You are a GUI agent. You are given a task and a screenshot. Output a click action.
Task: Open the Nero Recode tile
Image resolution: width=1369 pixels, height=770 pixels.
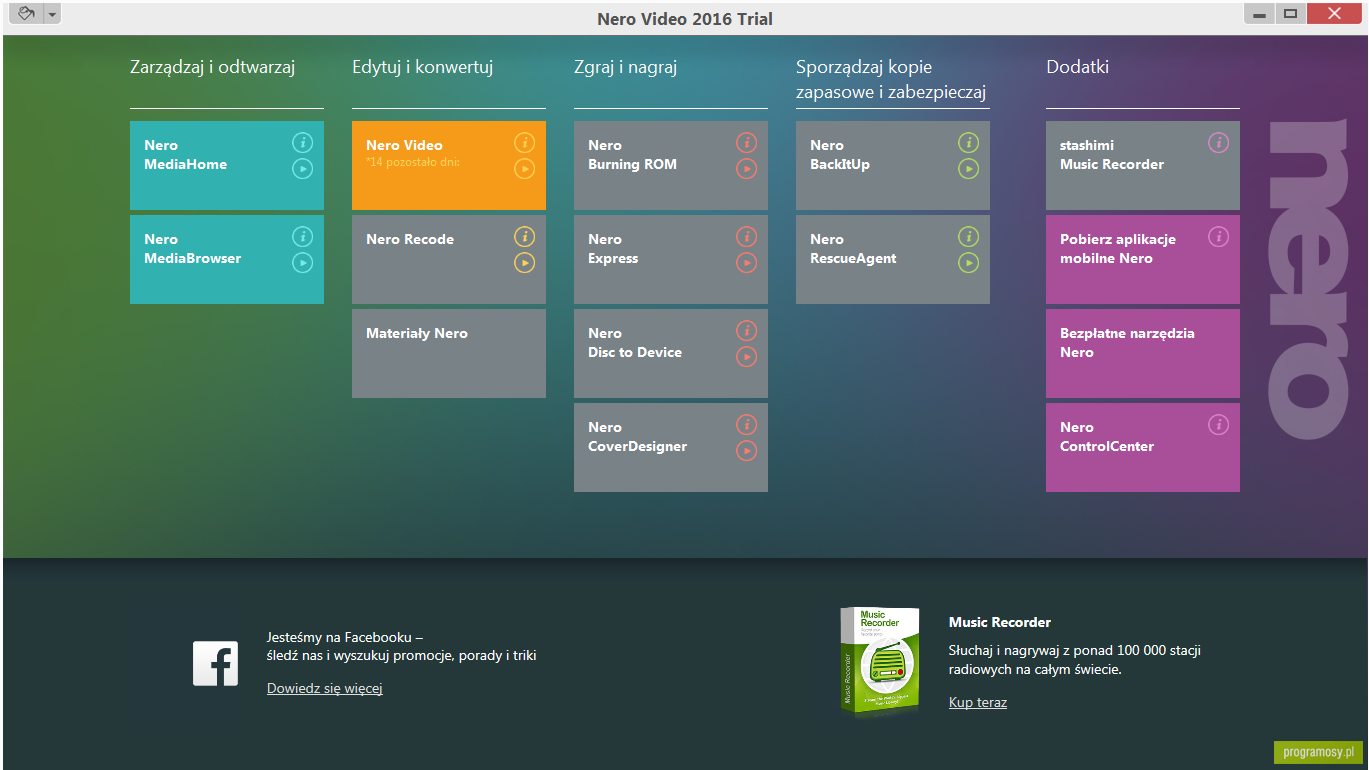449,259
